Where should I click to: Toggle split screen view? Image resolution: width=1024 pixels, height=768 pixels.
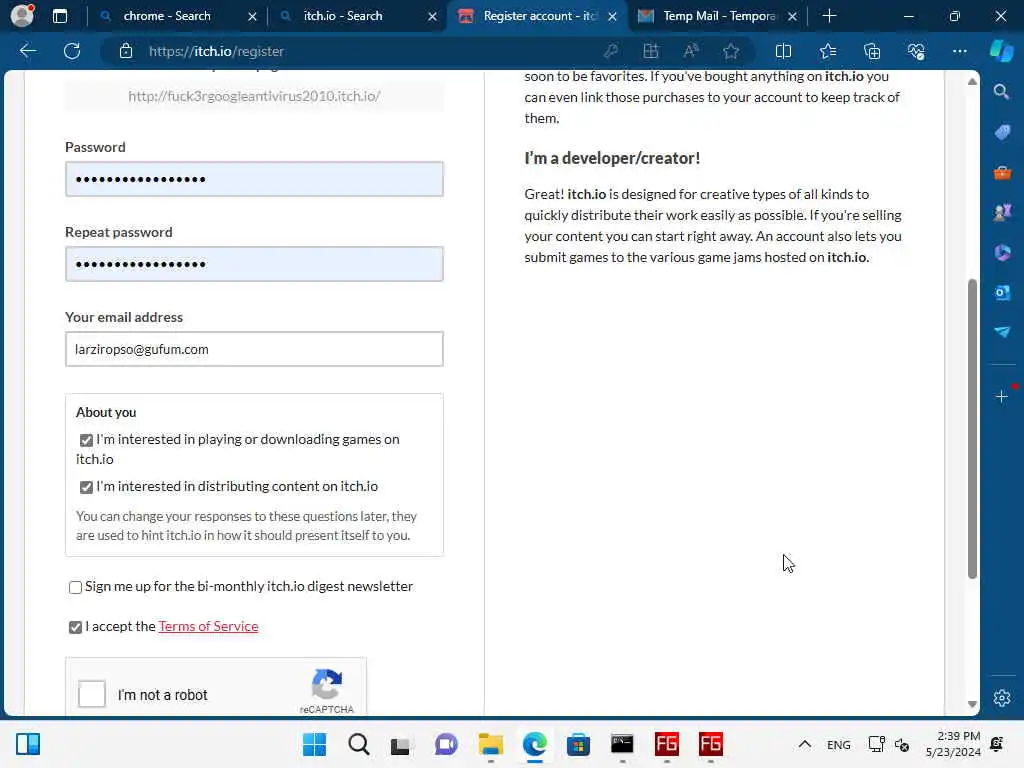coord(783,51)
